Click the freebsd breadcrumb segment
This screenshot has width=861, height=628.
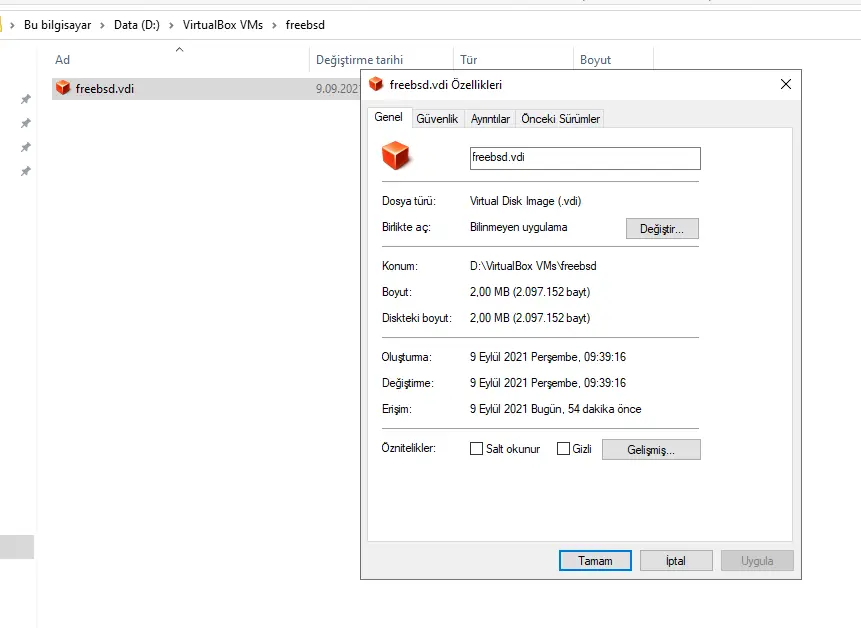click(305, 25)
